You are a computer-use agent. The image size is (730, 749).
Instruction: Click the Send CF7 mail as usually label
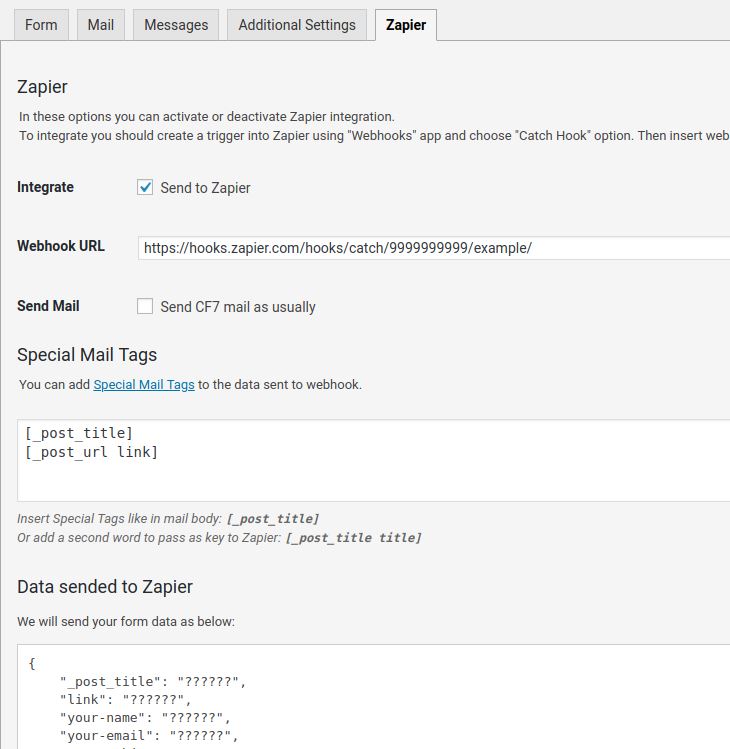[238, 307]
